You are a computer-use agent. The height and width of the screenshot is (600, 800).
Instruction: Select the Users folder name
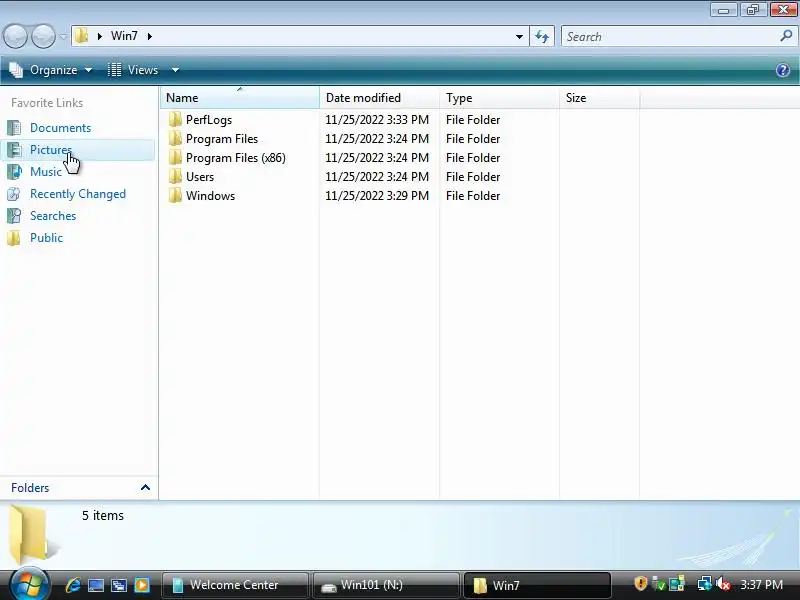pyautogui.click(x=200, y=177)
